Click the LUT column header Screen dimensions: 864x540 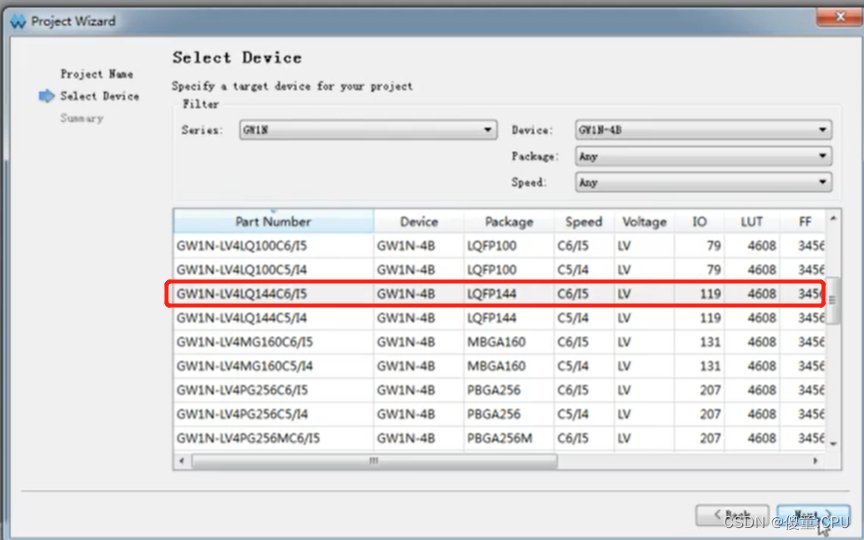click(x=752, y=222)
